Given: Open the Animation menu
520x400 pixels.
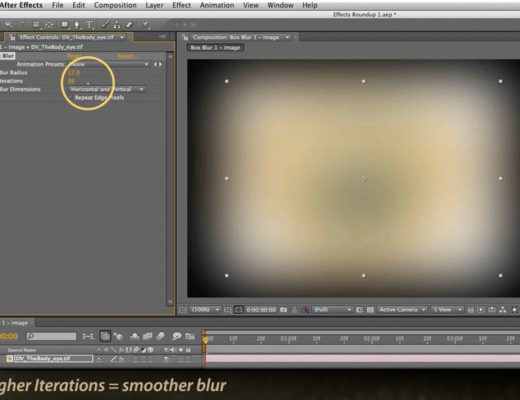Looking at the screenshot, I should coord(217,5).
